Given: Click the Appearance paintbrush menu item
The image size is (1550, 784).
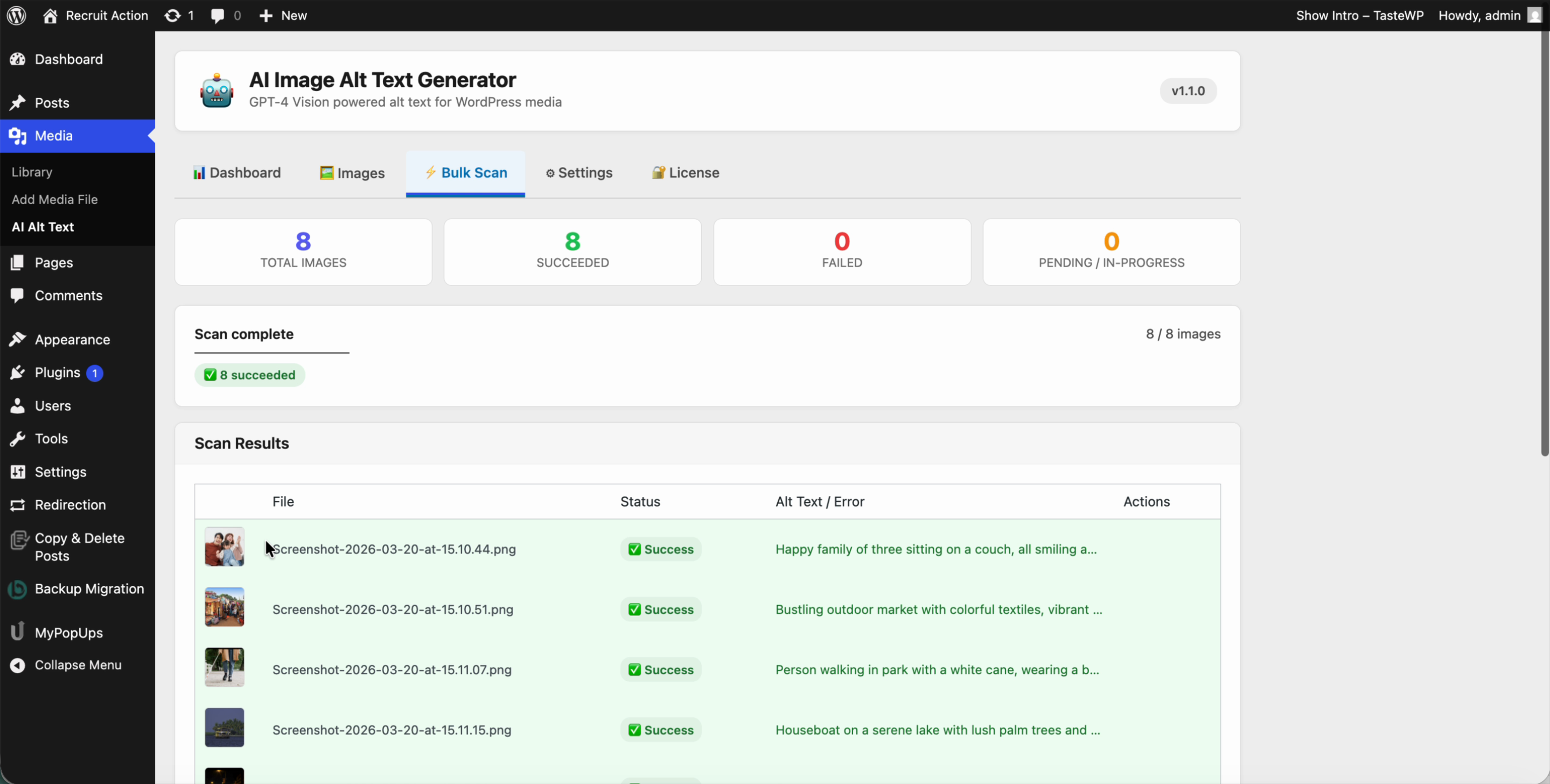Looking at the screenshot, I should tap(72, 340).
